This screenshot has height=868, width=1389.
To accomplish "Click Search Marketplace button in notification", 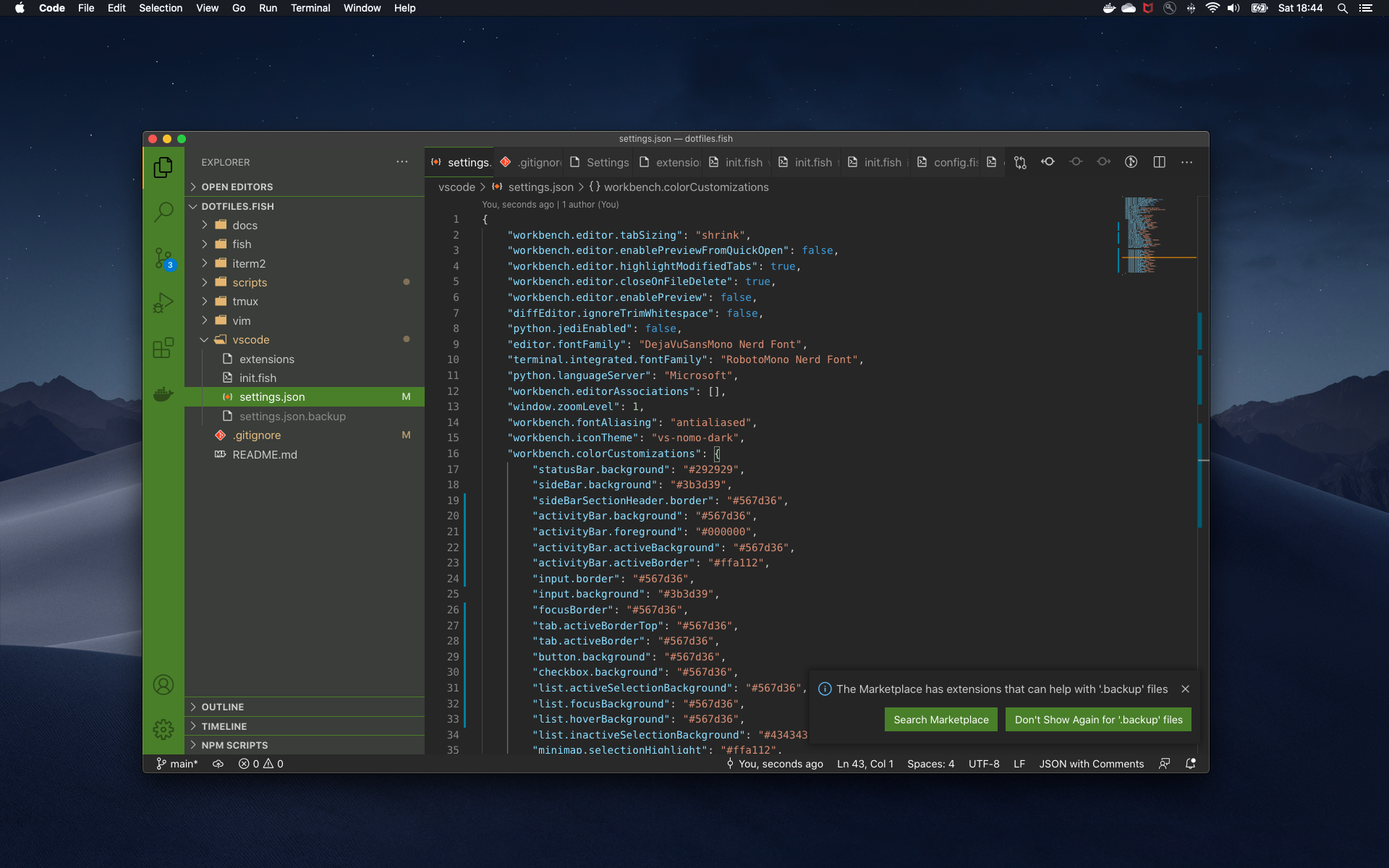I will 940,719.
